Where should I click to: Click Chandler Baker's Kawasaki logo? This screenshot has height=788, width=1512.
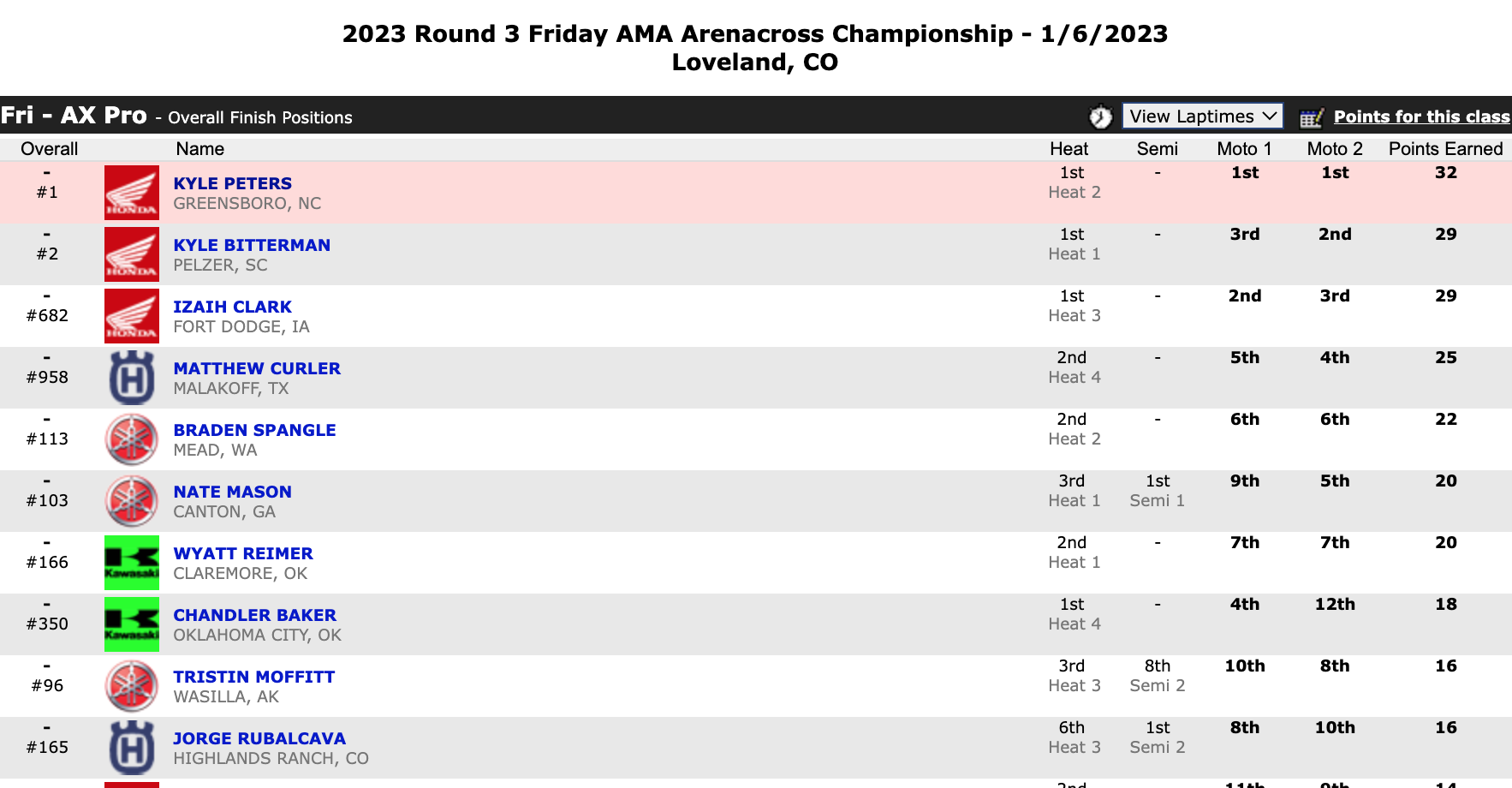pos(132,624)
